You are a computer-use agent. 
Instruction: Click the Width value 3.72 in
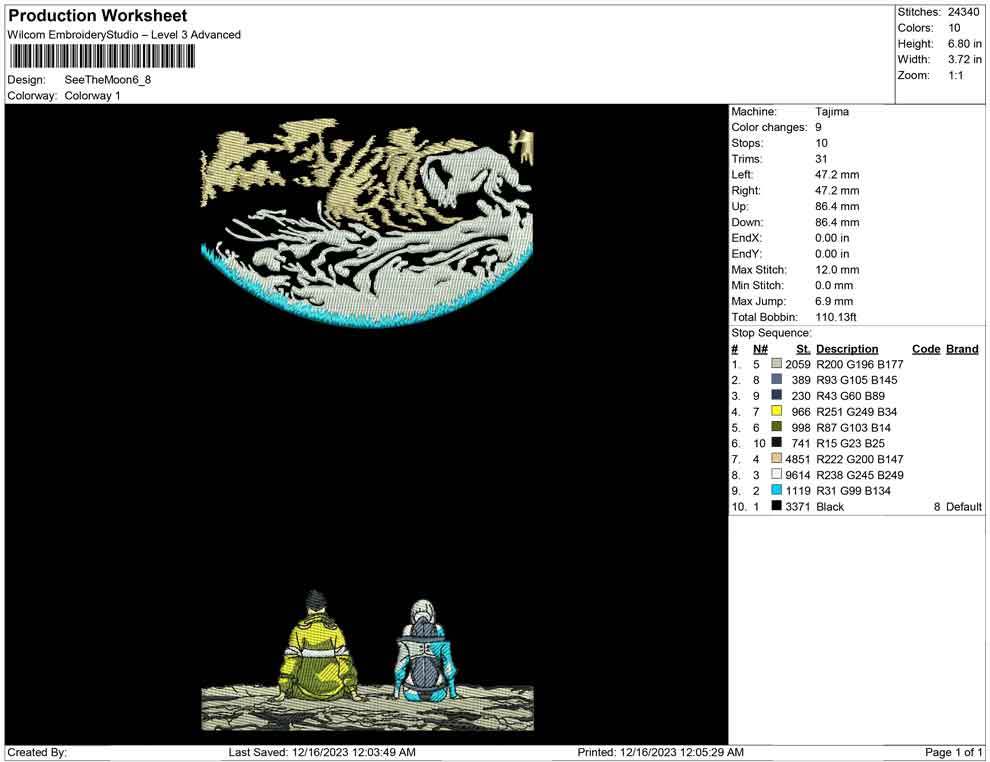964,59
